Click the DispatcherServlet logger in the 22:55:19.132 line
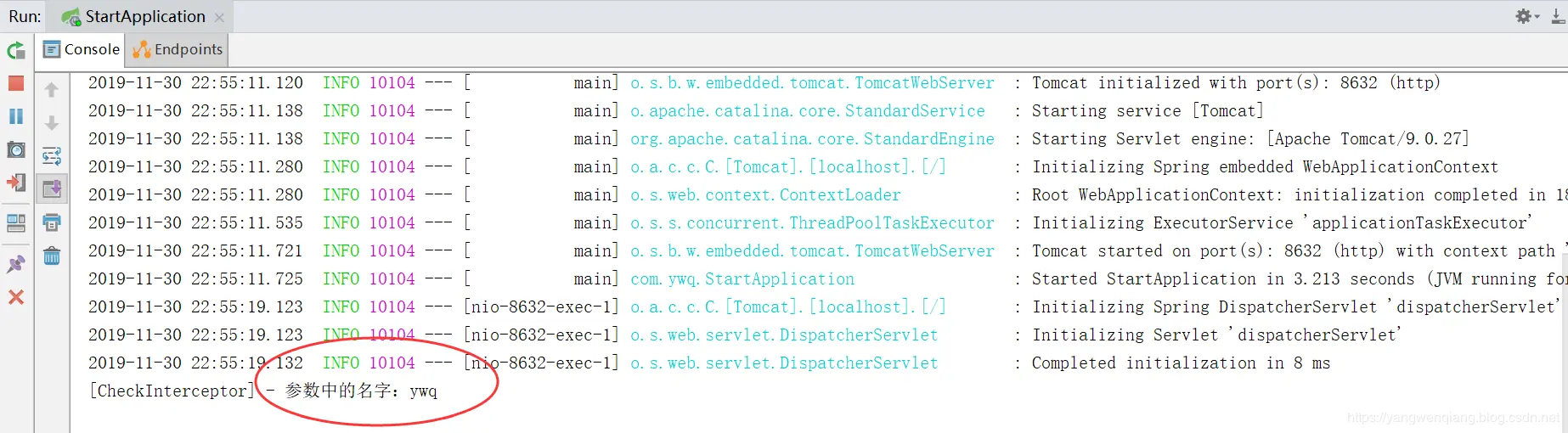The width and height of the screenshot is (1568, 433). point(784,363)
